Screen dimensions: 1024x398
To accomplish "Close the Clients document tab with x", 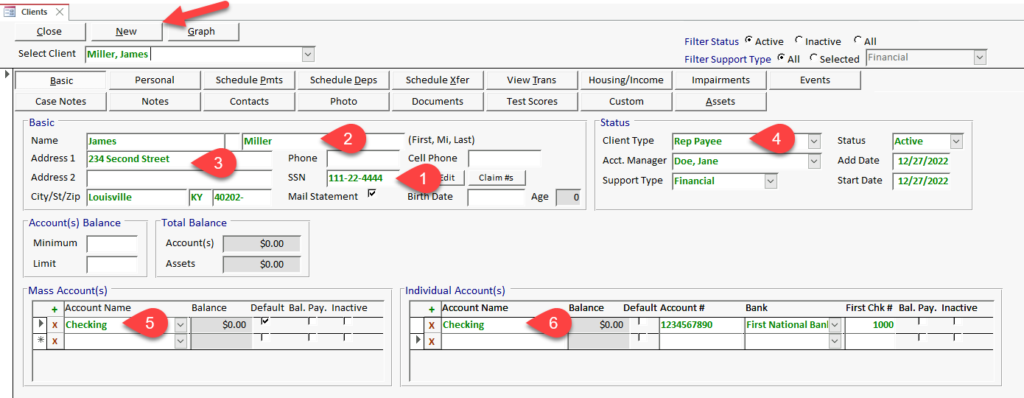I will click(59, 12).
